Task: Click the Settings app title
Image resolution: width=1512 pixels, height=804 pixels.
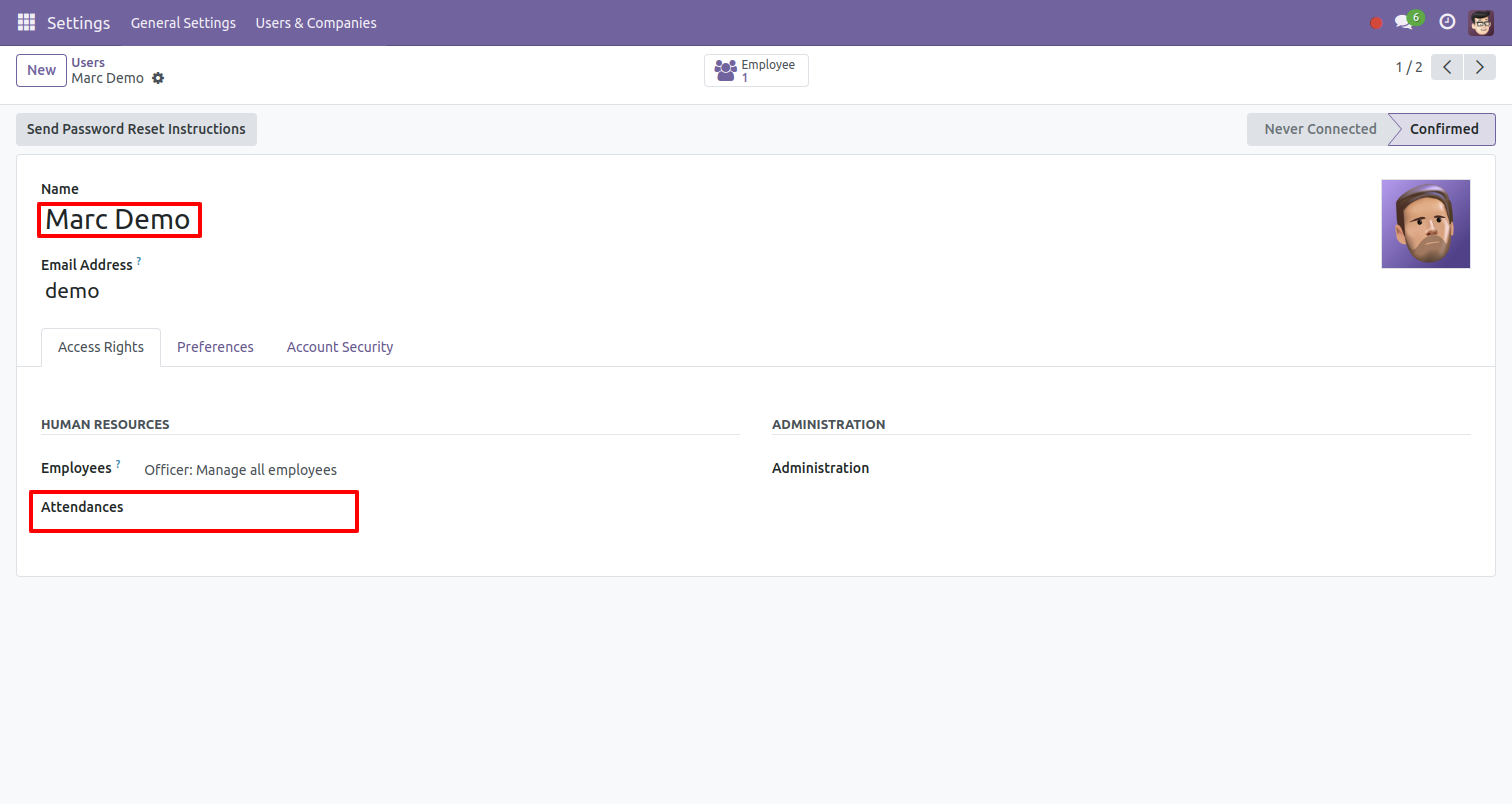Action: point(79,22)
